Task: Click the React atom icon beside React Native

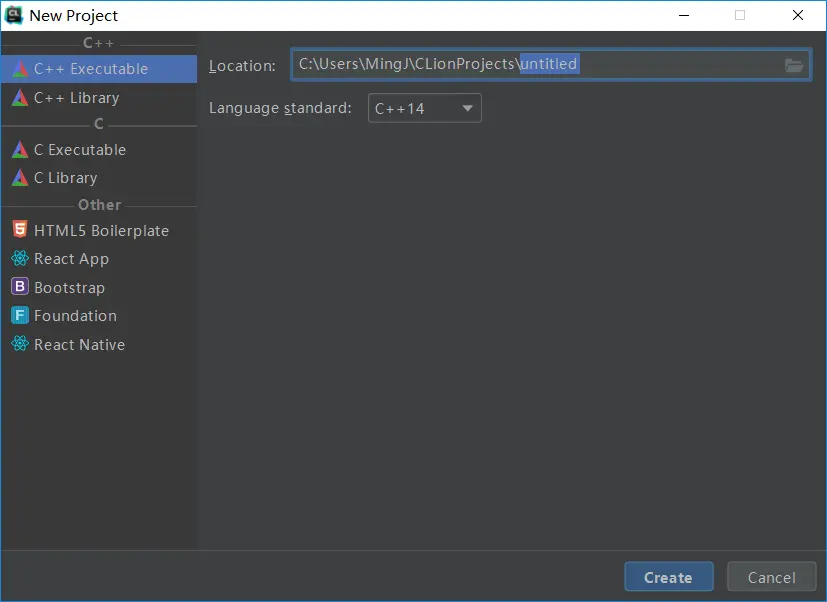Action: click(20, 343)
